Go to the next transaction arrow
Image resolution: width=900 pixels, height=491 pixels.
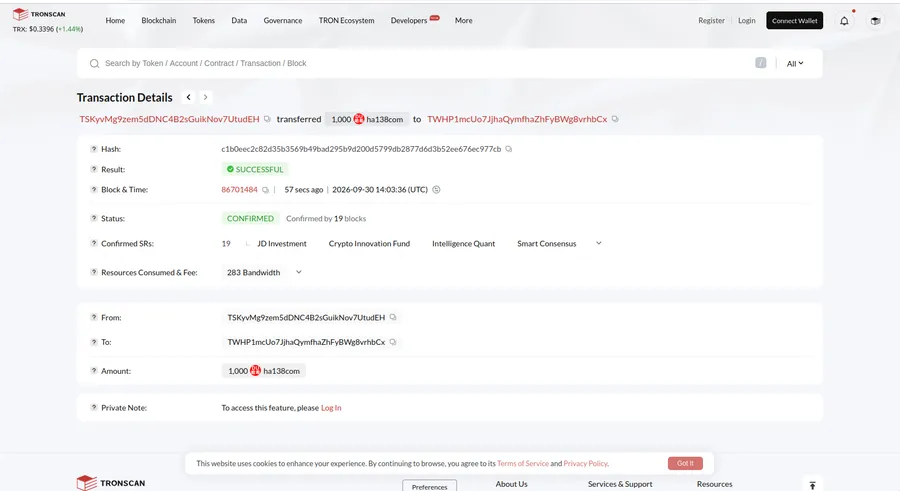pos(205,97)
